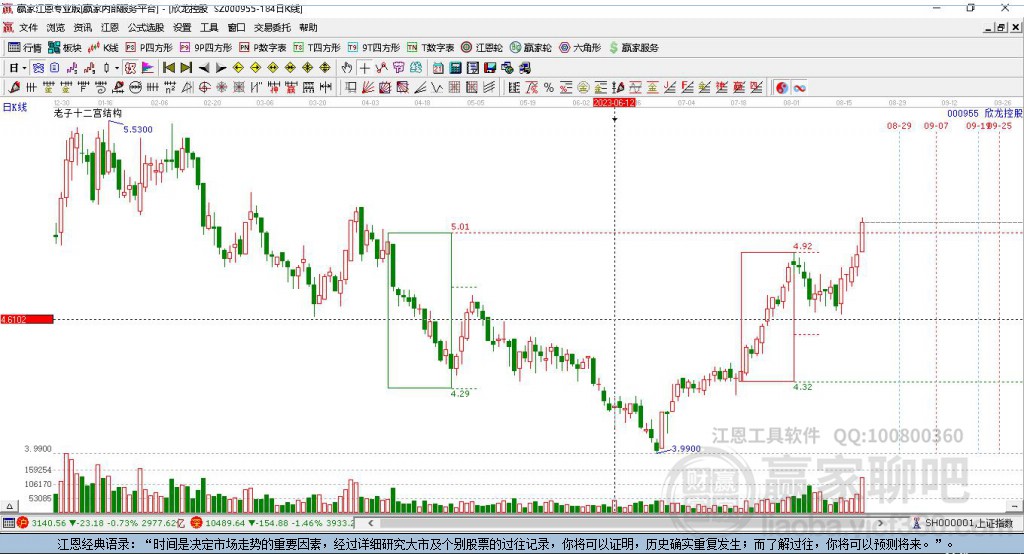Open the calendar icon in toolbar

(438, 67)
